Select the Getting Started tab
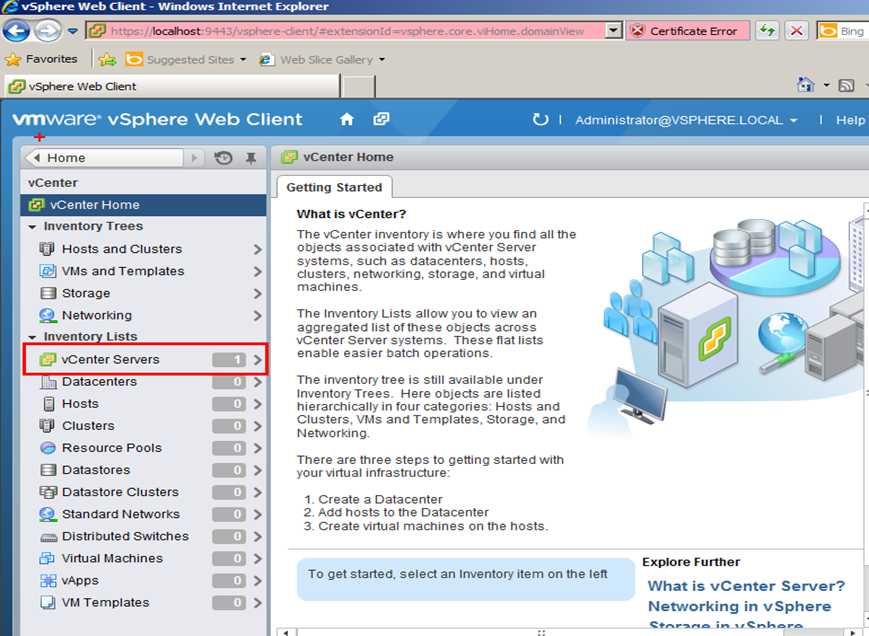Image resolution: width=869 pixels, height=636 pixels. [334, 187]
